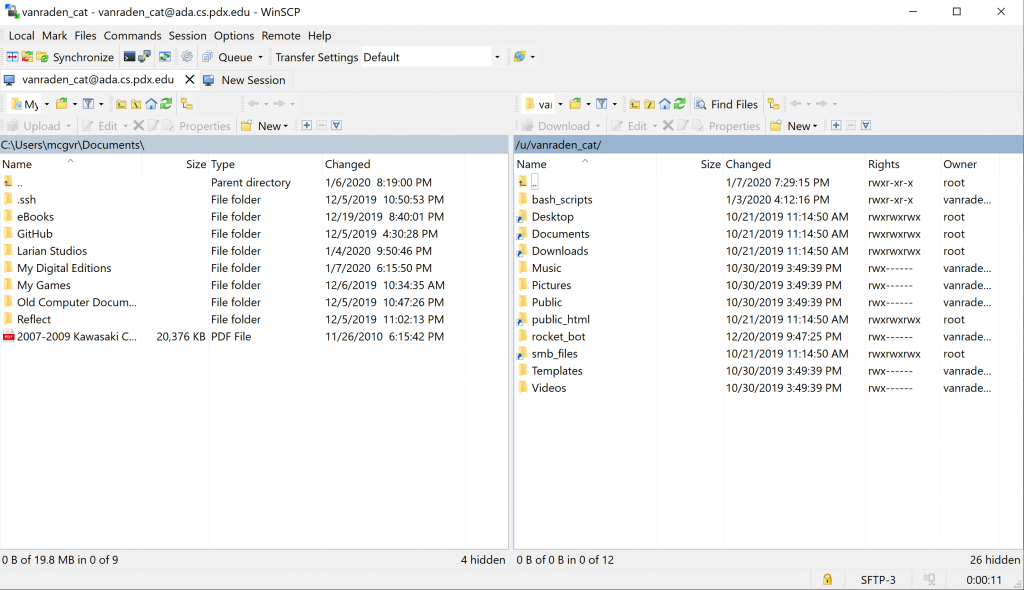
Task: Open Transfer Settings Default combo box
Action: point(432,57)
